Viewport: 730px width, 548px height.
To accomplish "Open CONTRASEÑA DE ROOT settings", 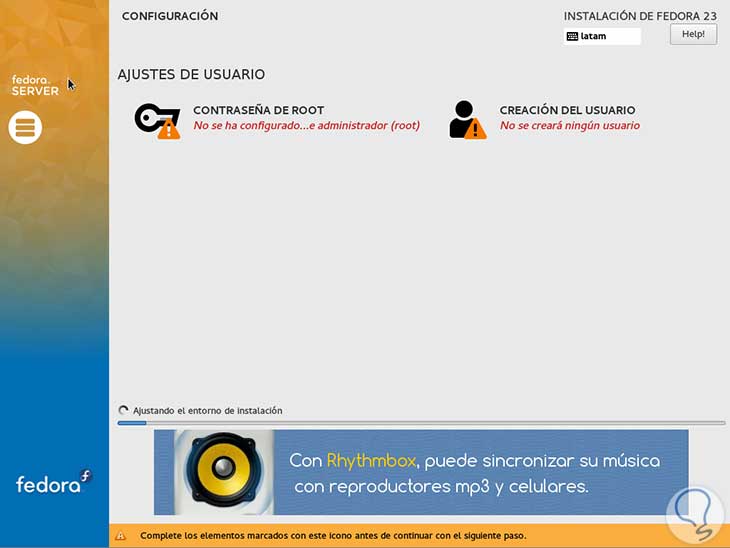I will [x=258, y=110].
